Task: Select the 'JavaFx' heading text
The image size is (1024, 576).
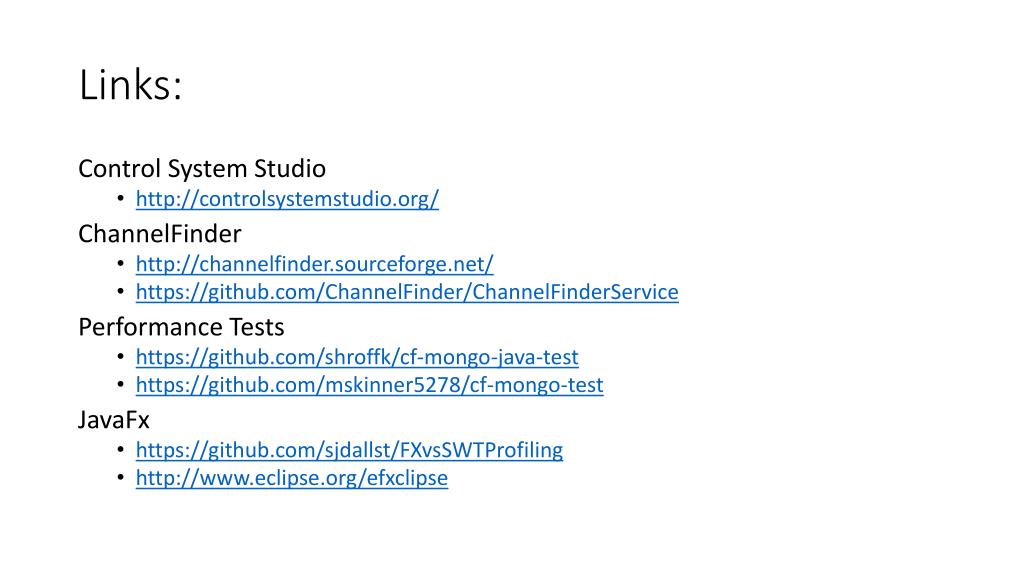Action: pyautogui.click(x=114, y=419)
